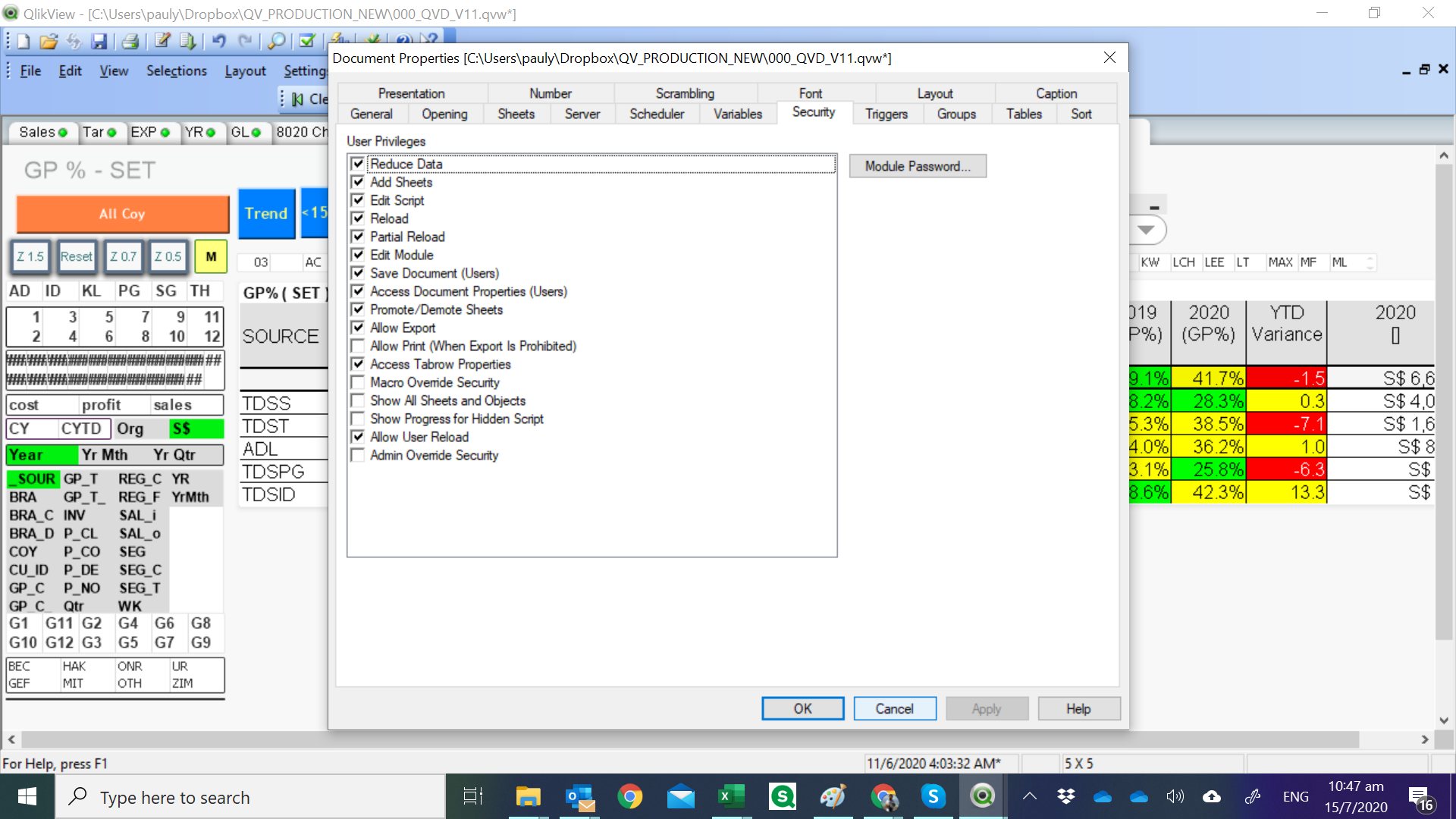Image resolution: width=1456 pixels, height=819 pixels.
Task: Expand the KW LCH listbox scroll stepper
Action: point(1370,263)
